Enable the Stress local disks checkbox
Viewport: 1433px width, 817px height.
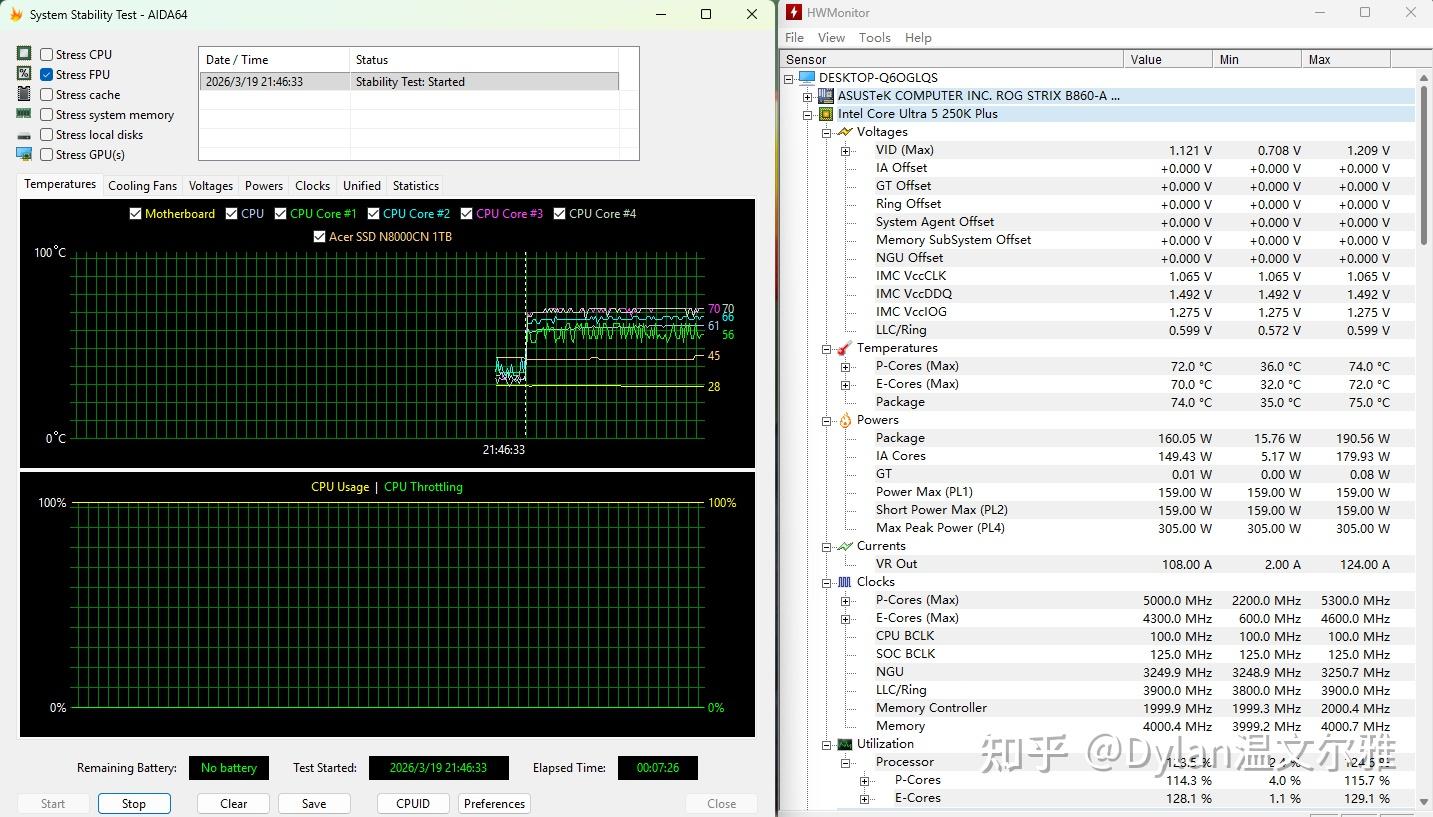point(46,134)
